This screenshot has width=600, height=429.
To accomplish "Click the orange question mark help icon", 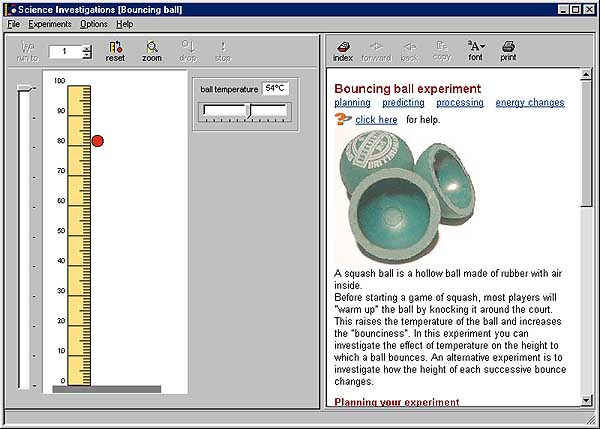I will coord(342,119).
